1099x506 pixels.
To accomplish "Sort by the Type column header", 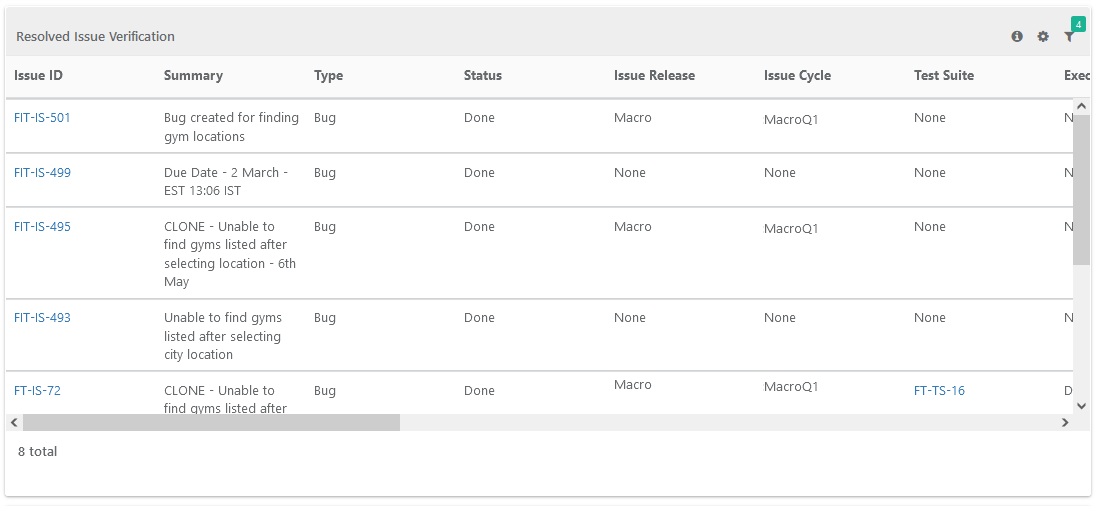I will click(328, 76).
